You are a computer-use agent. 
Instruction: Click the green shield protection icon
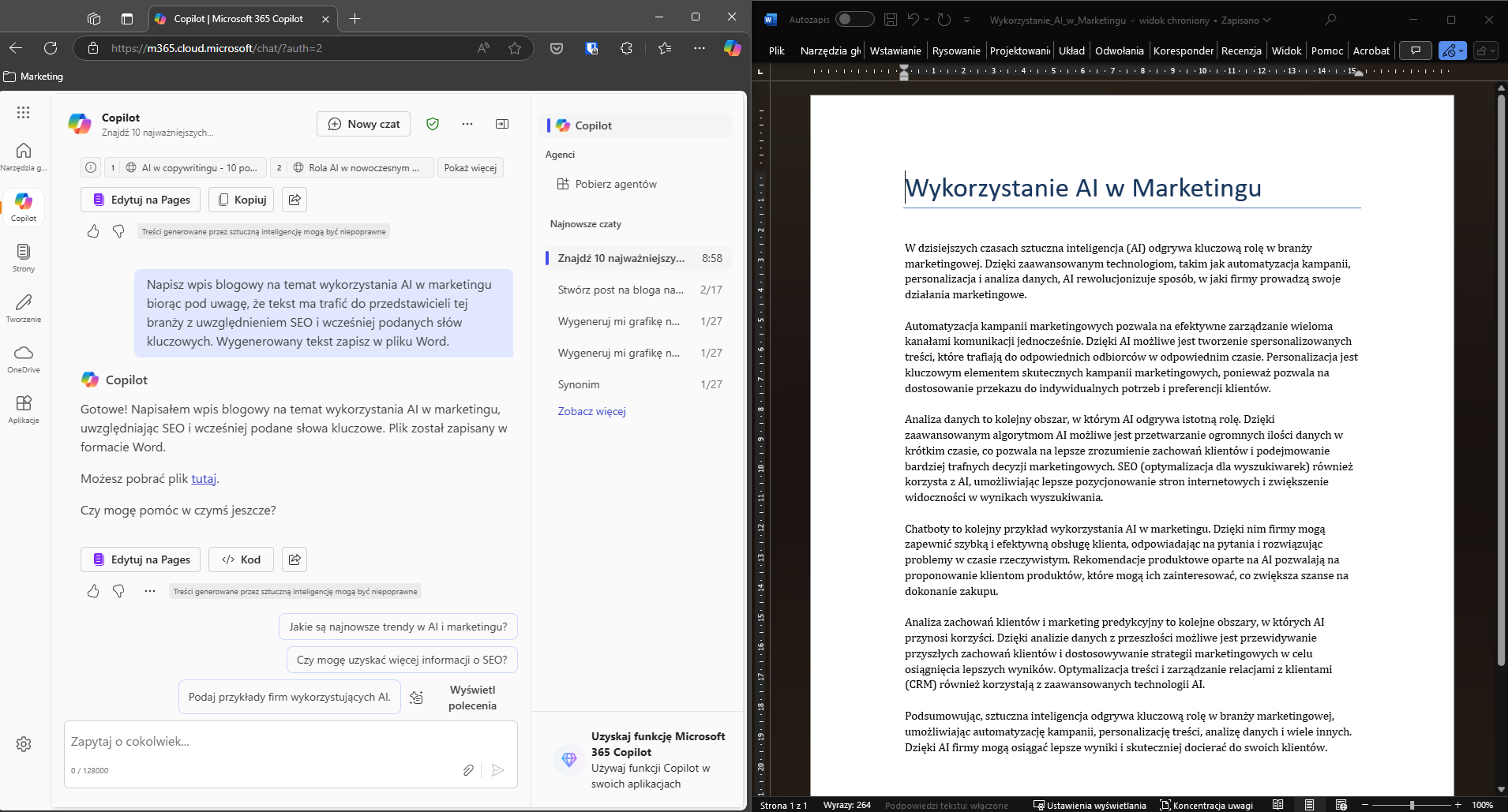[433, 124]
